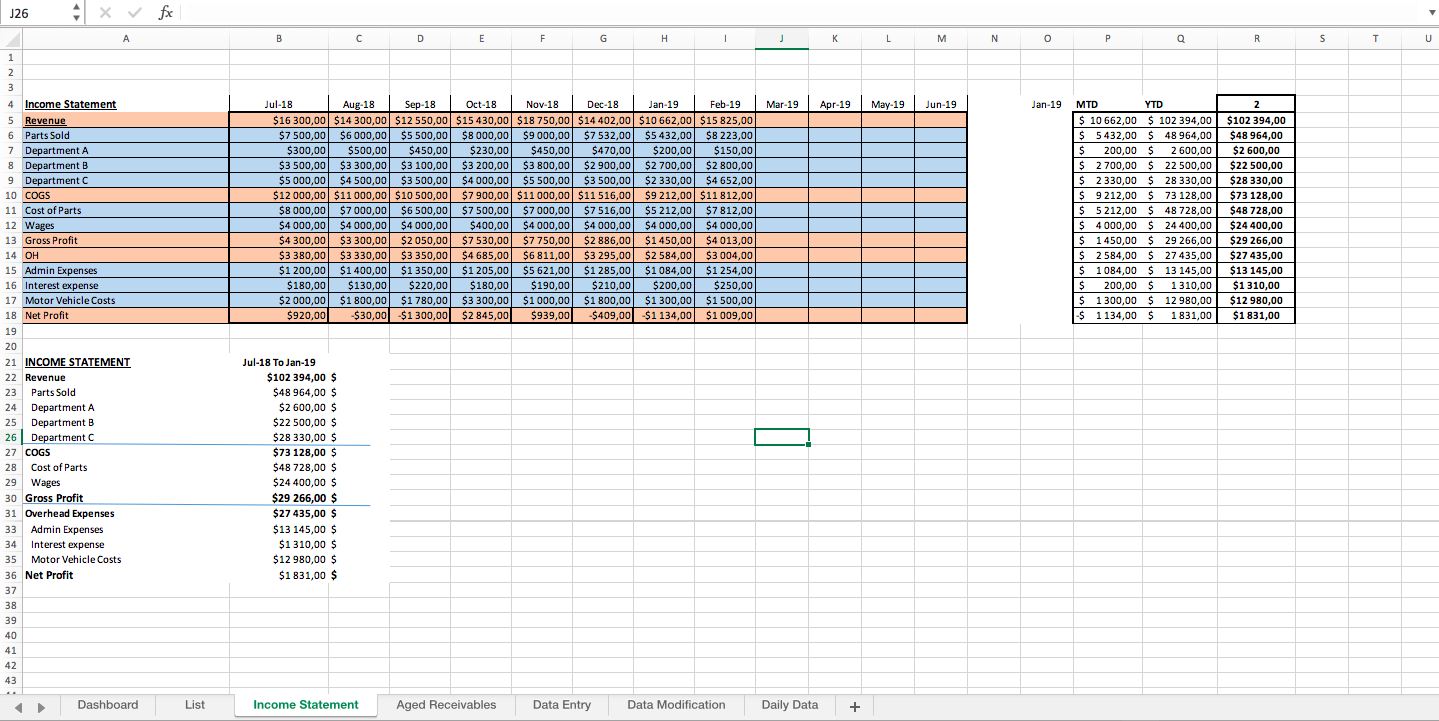Select column J header
1439x721 pixels.
coord(782,38)
